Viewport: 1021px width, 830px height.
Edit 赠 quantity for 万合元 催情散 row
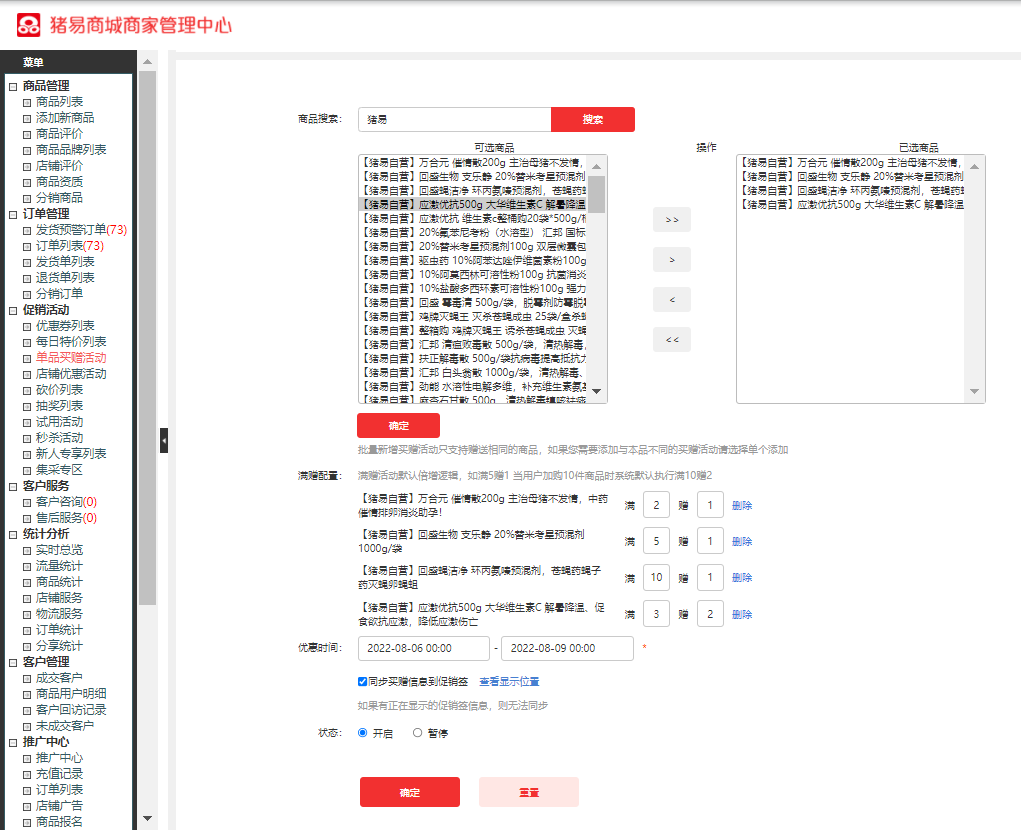(x=710, y=505)
